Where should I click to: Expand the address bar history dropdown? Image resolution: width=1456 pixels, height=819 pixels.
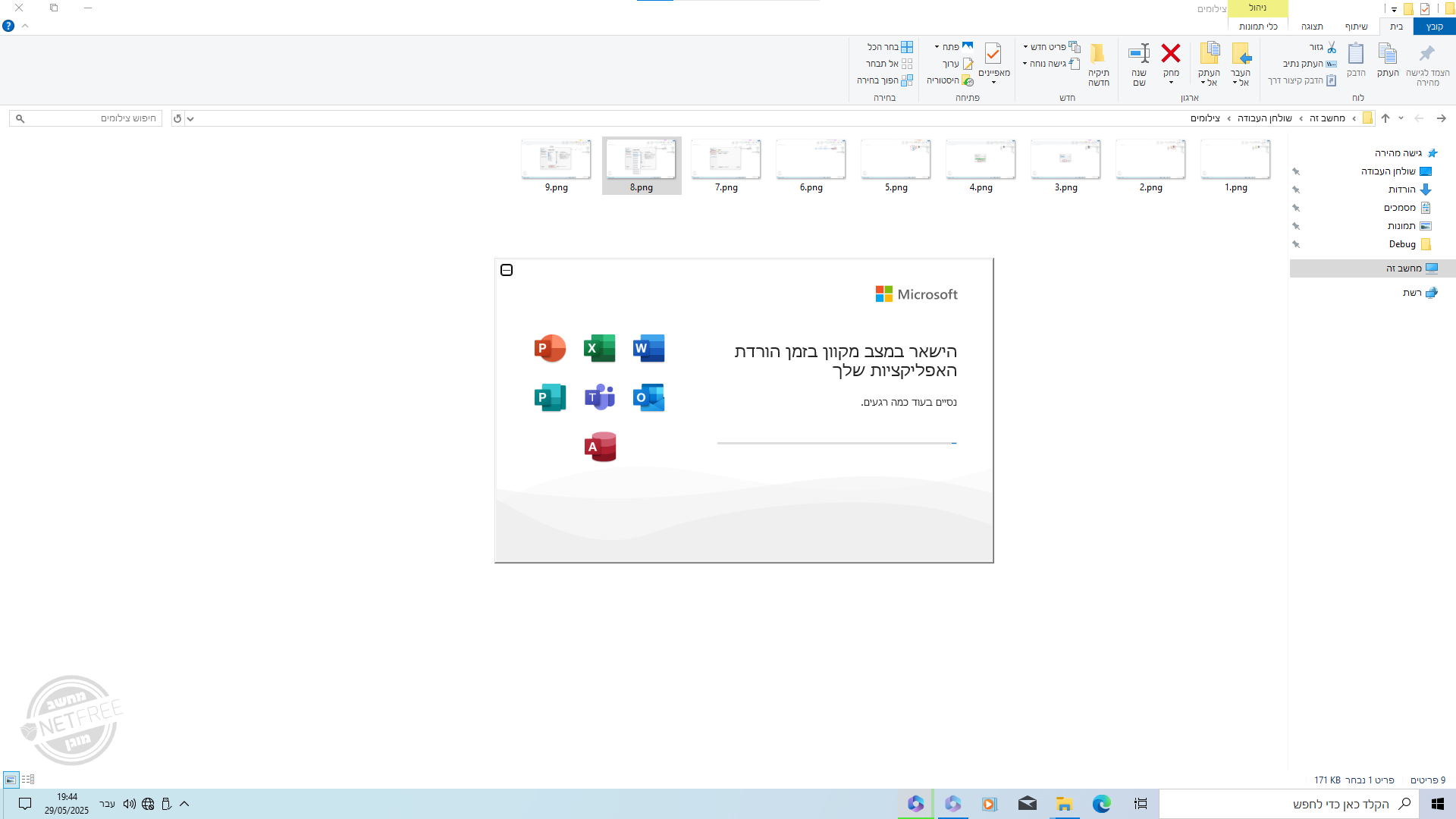pyautogui.click(x=190, y=118)
